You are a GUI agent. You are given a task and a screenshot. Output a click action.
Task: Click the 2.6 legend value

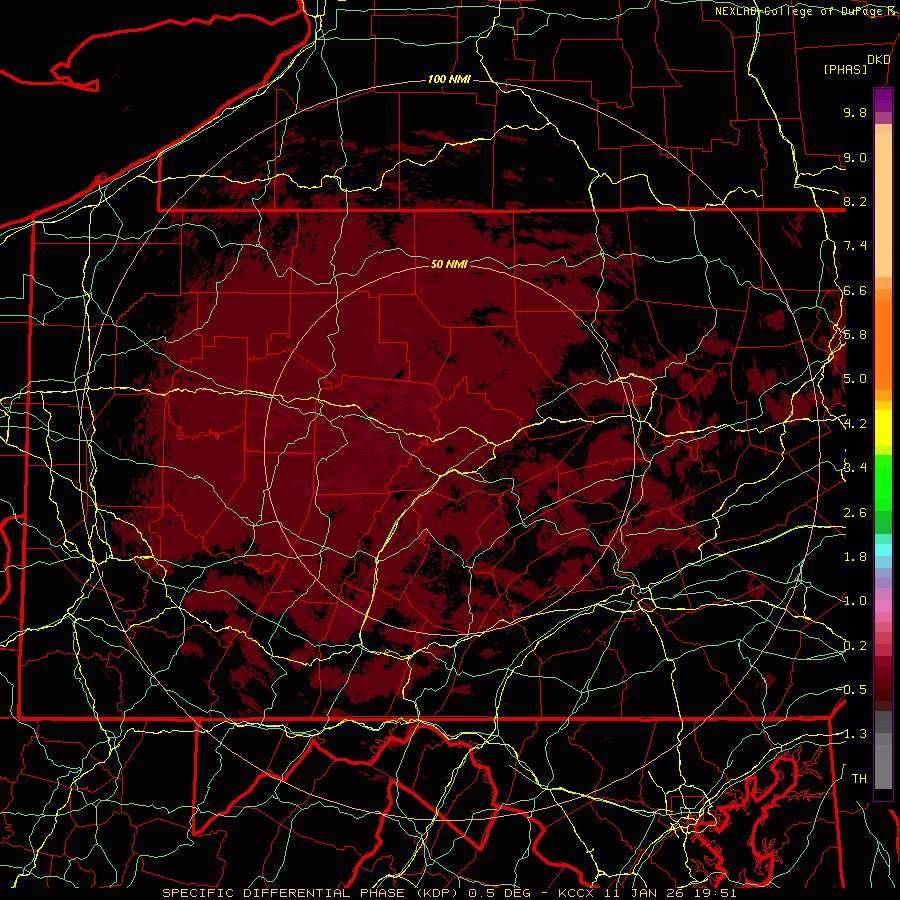pos(855,513)
